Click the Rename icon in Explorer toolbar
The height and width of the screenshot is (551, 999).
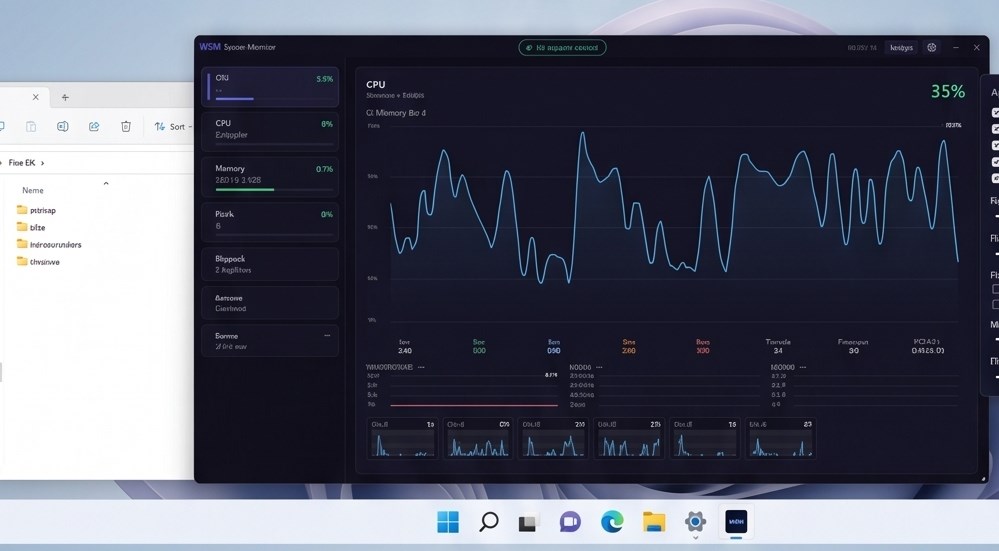tap(62, 126)
